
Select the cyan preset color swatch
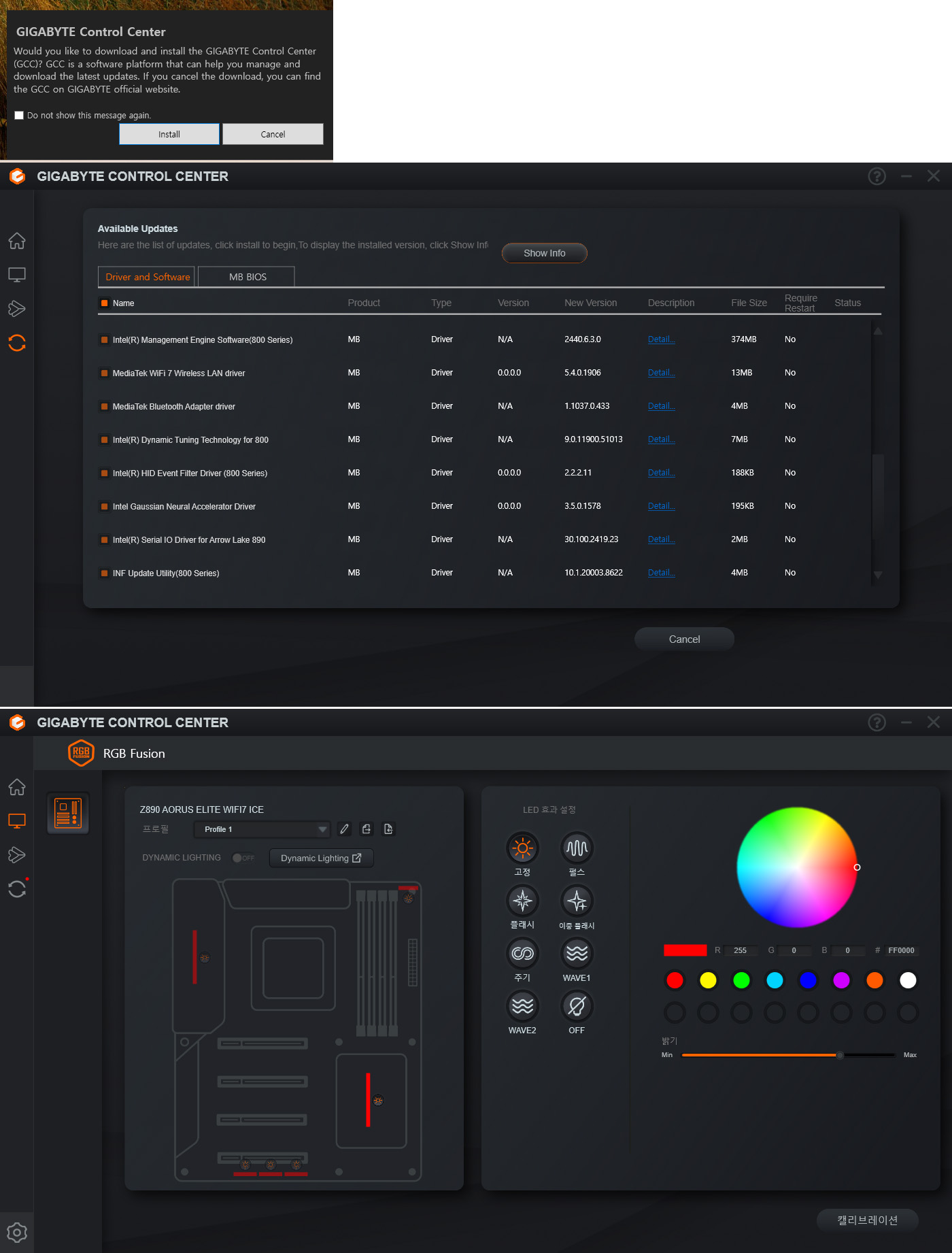click(775, 980)
